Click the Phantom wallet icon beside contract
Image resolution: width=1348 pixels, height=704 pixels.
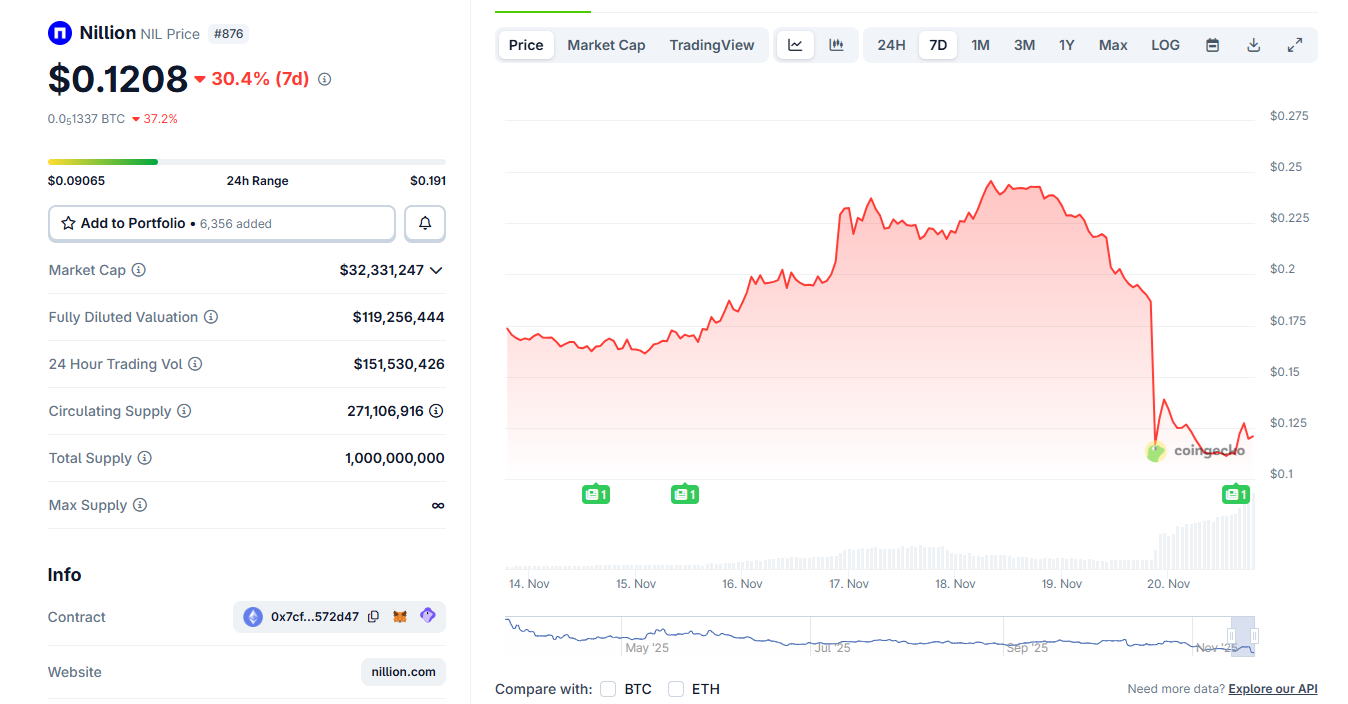point(427,616)
